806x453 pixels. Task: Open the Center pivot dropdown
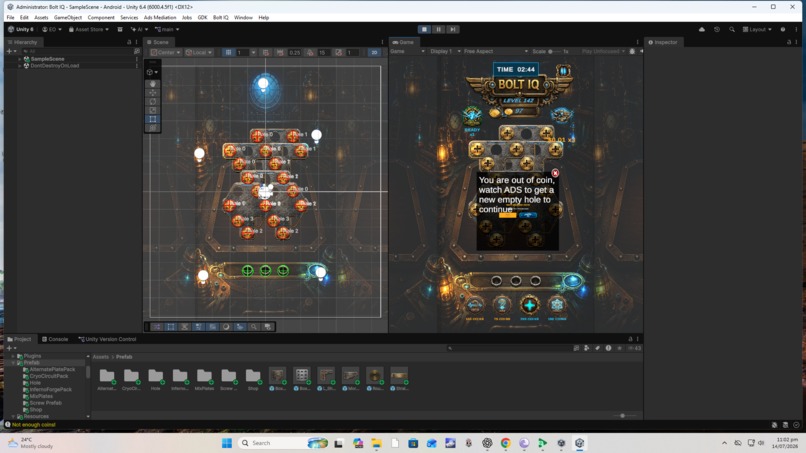point(166,52)
